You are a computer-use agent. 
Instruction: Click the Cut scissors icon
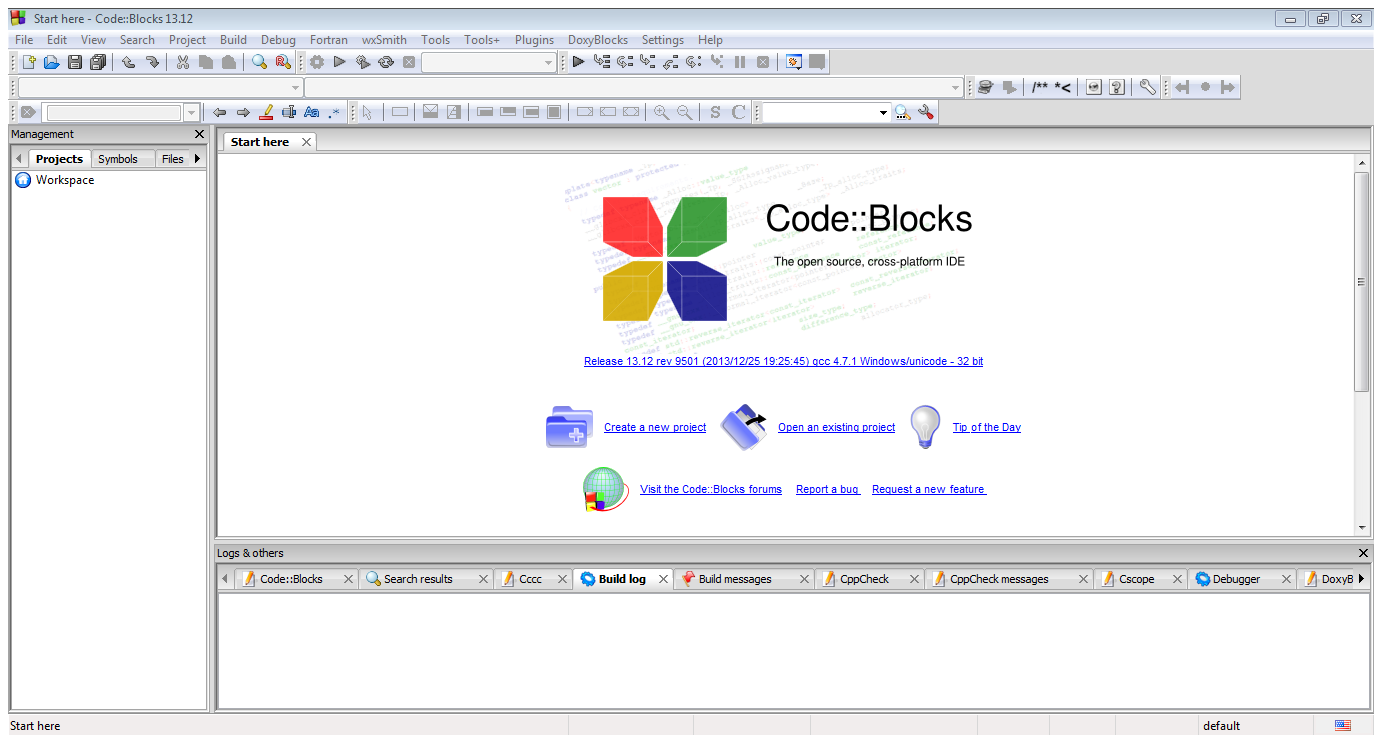pos(183,62)
